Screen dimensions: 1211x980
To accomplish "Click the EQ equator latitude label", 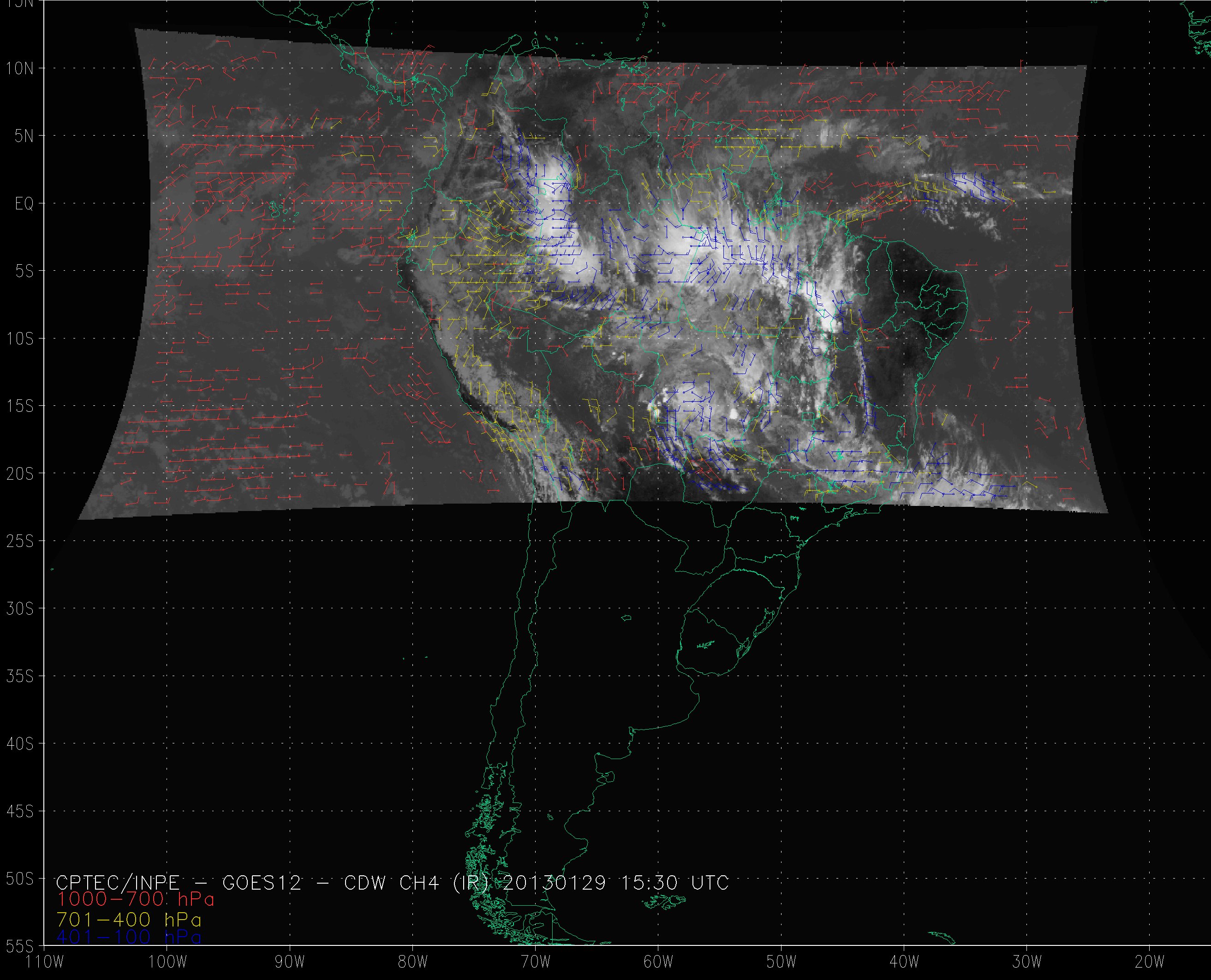I will (24, 204).
